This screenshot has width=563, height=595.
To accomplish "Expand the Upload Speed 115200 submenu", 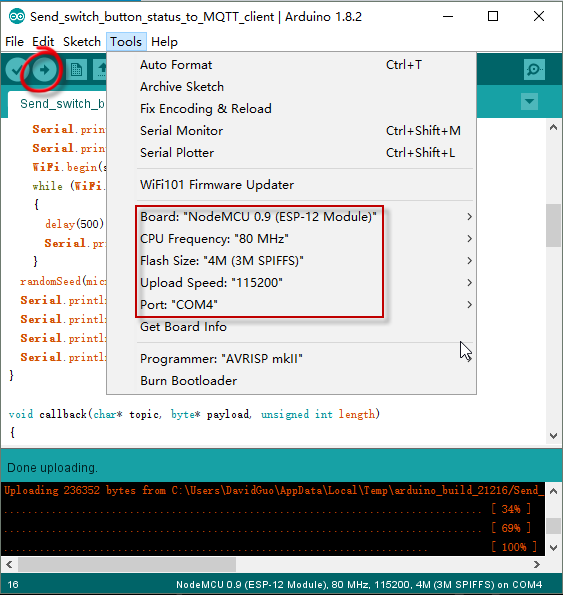I will point(291,283).
